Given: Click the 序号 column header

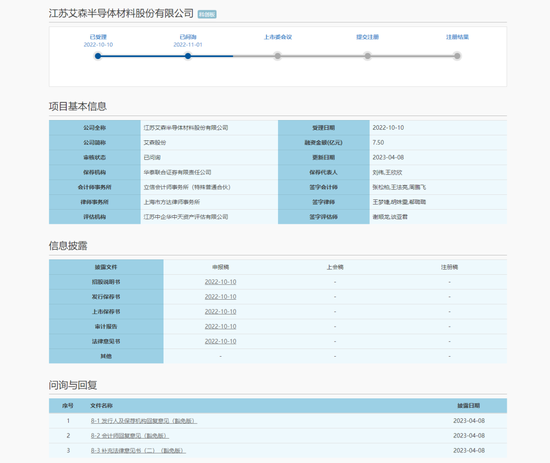Looking at the screenshot, I should [x=68, y=406].
